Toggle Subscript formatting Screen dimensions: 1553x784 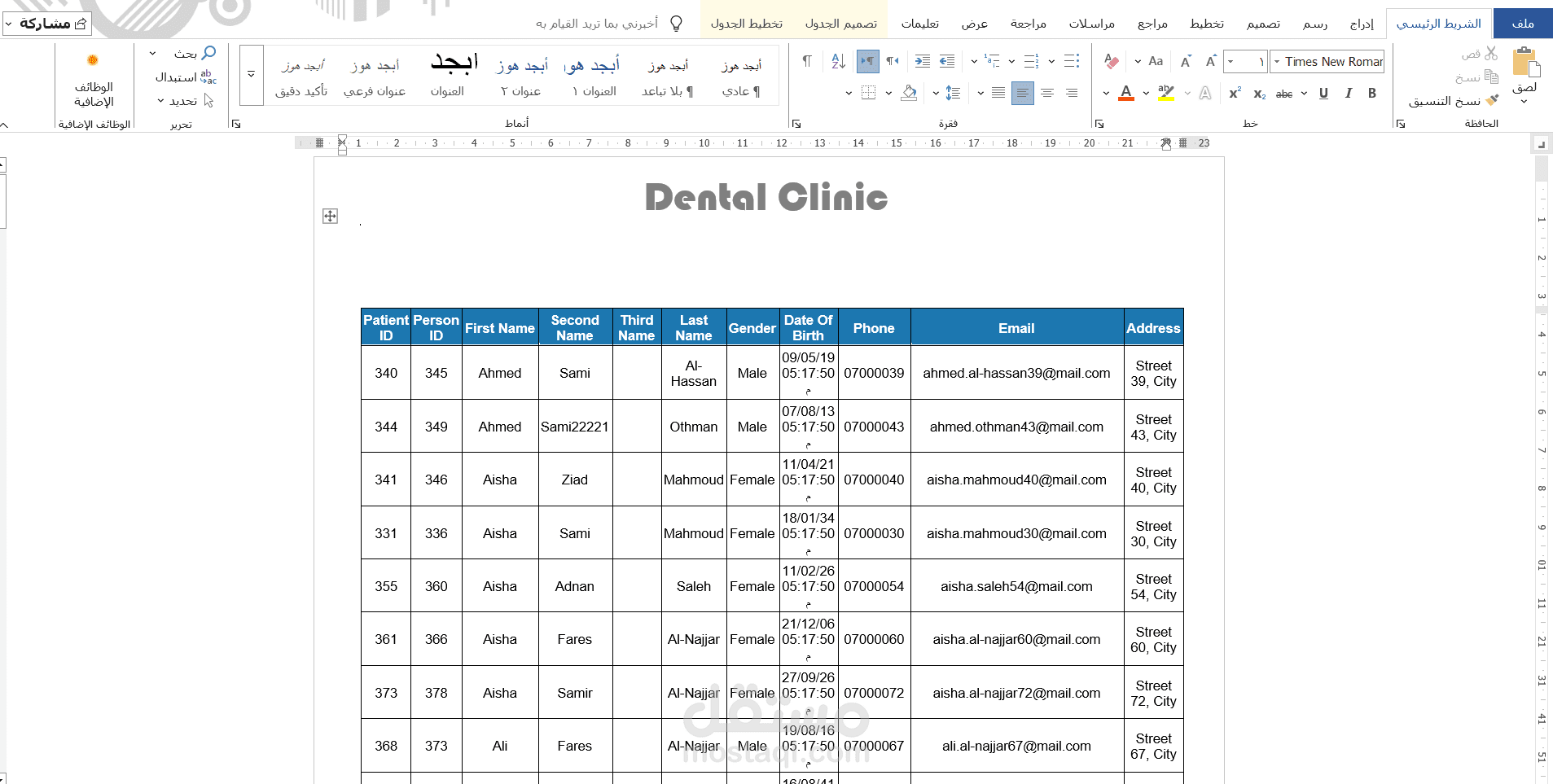pyautogui.click(x=1260, y=94)
